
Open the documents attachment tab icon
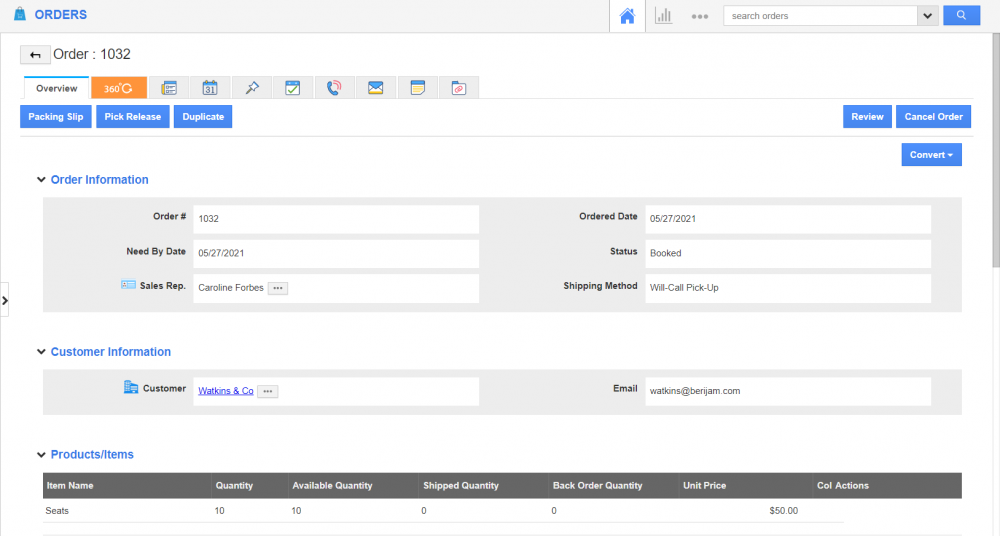point(458,88)
